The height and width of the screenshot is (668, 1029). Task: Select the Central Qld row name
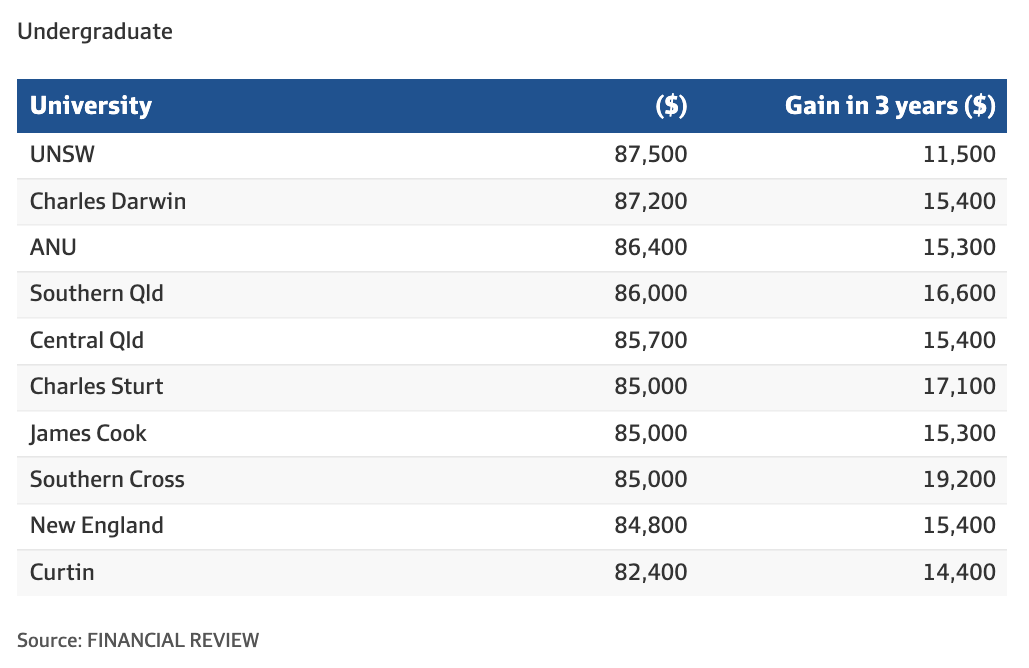click(87, 340)
